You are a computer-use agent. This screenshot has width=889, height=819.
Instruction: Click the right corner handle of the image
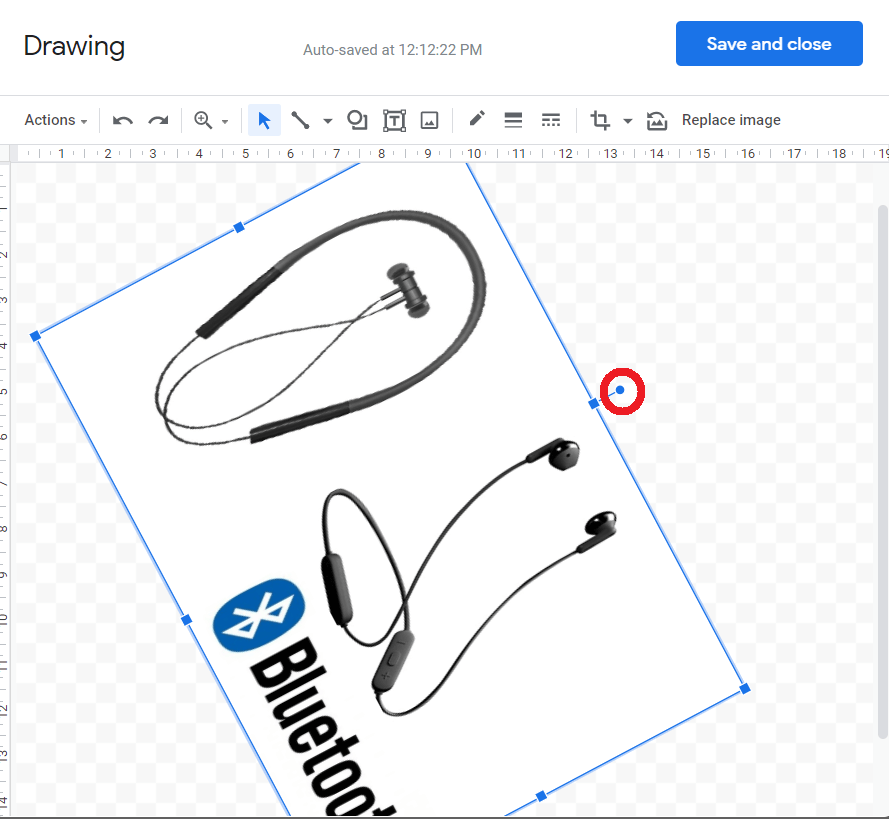click(x=745, y=689)
